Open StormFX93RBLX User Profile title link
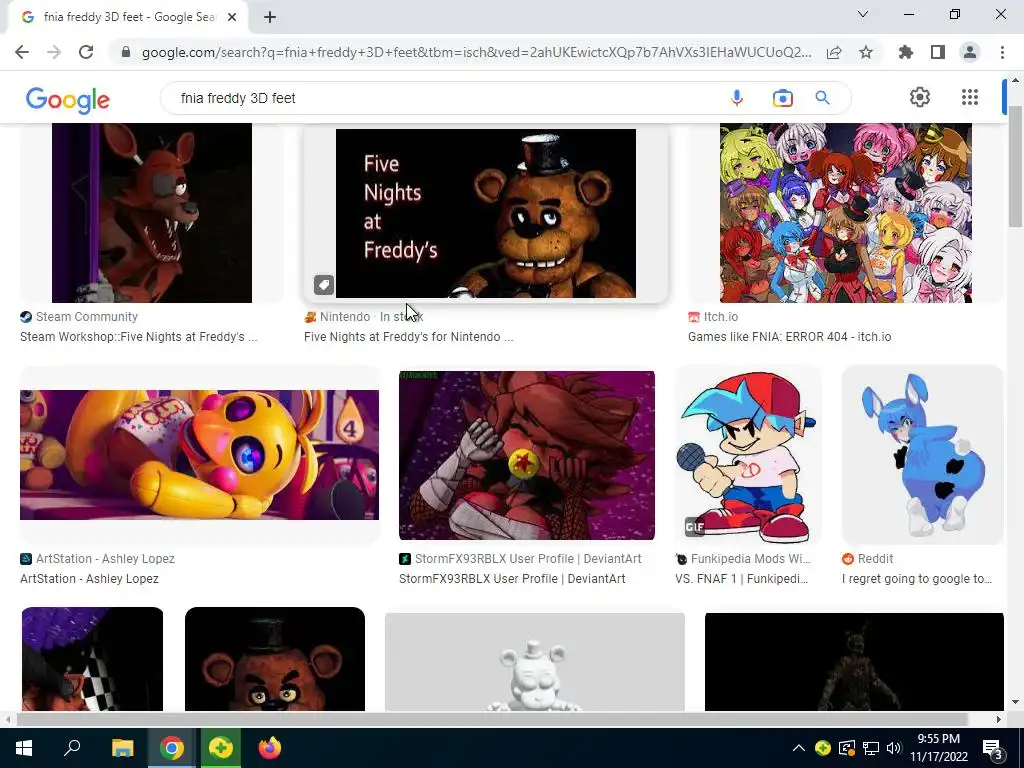 (512, 579)
